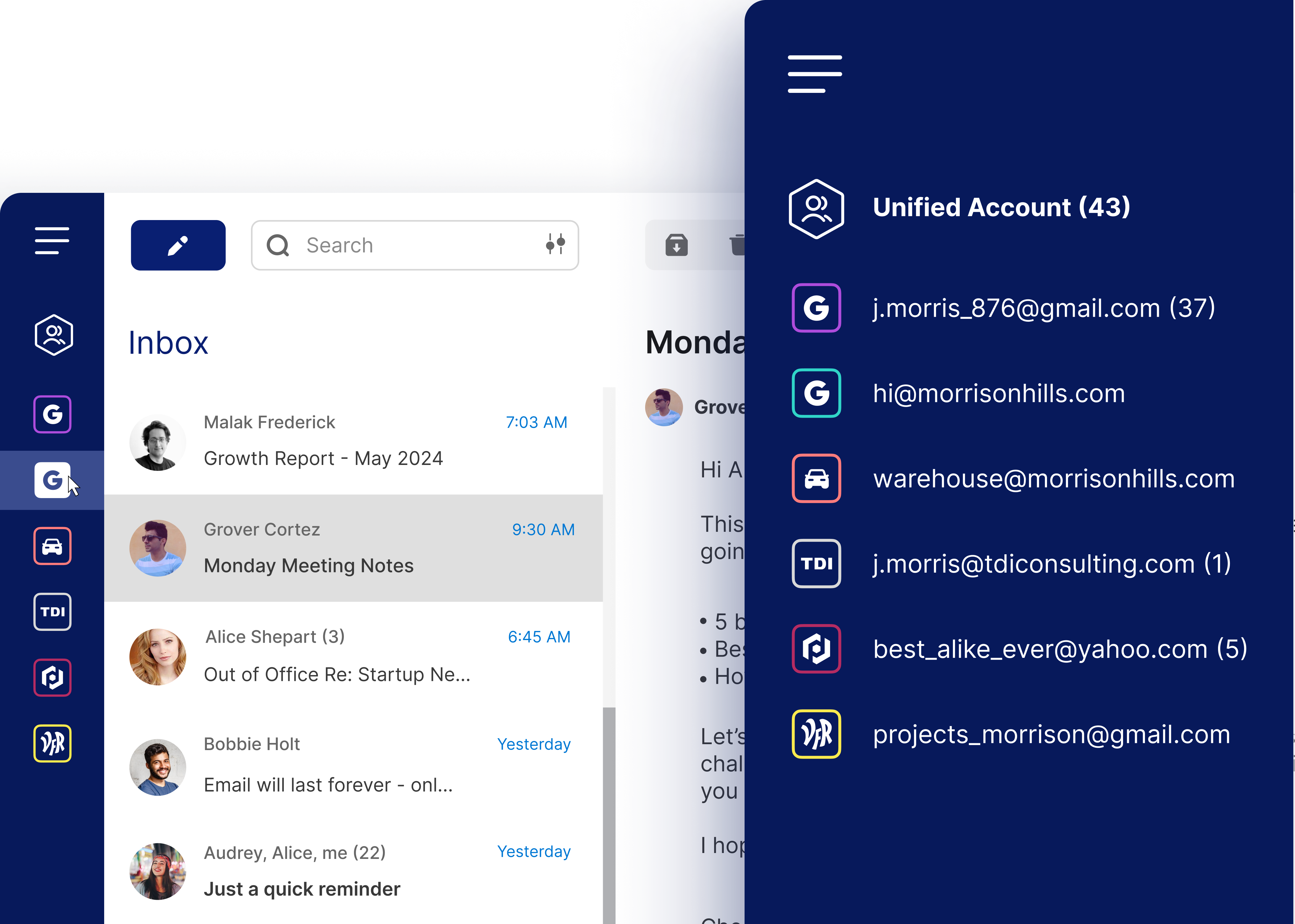The image size is (1295, 924).
Task: Click Malak Frederick's avatar photo
Action: point(158,442)
